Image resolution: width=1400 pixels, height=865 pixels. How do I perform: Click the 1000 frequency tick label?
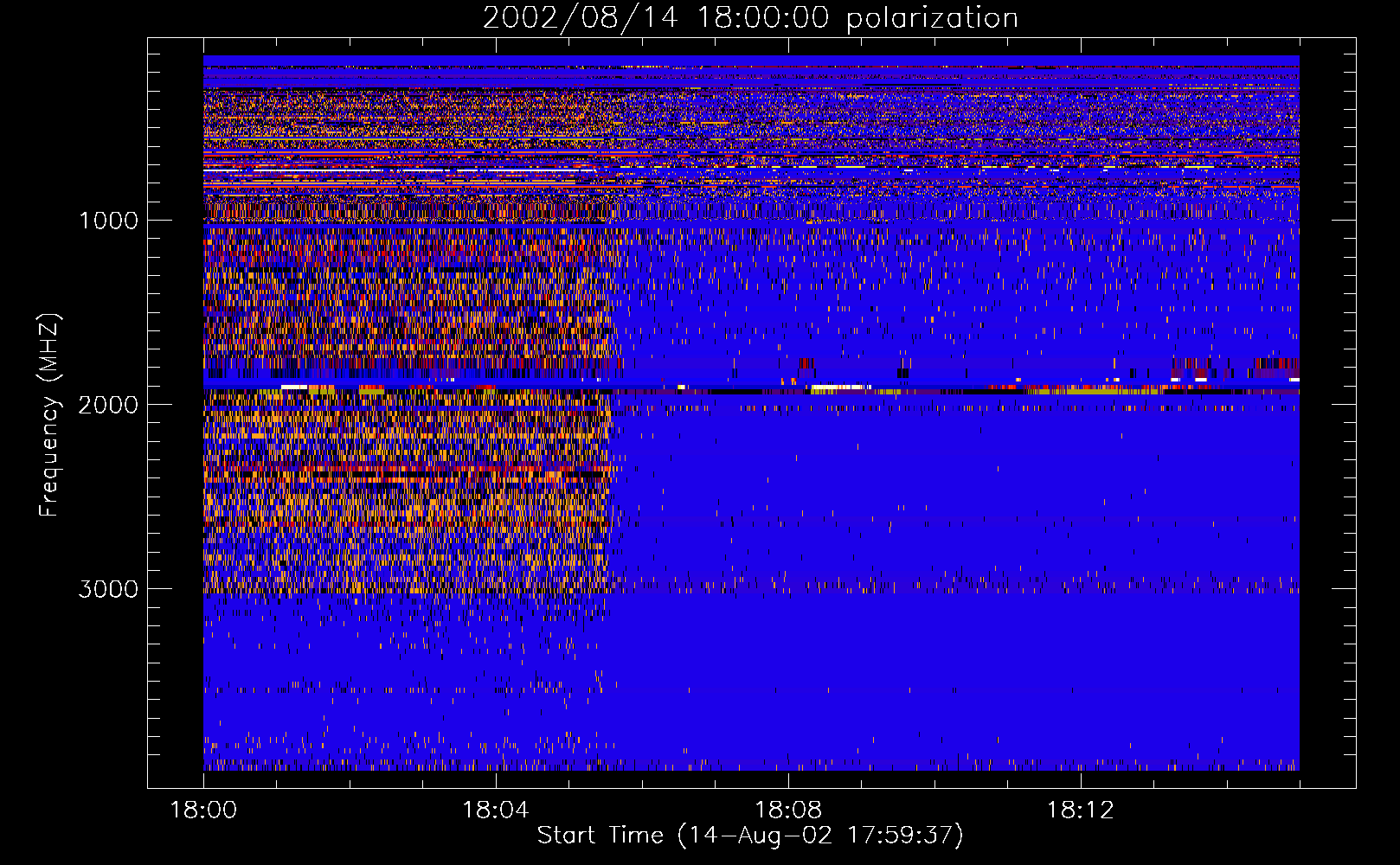click(x=108, y=221)
